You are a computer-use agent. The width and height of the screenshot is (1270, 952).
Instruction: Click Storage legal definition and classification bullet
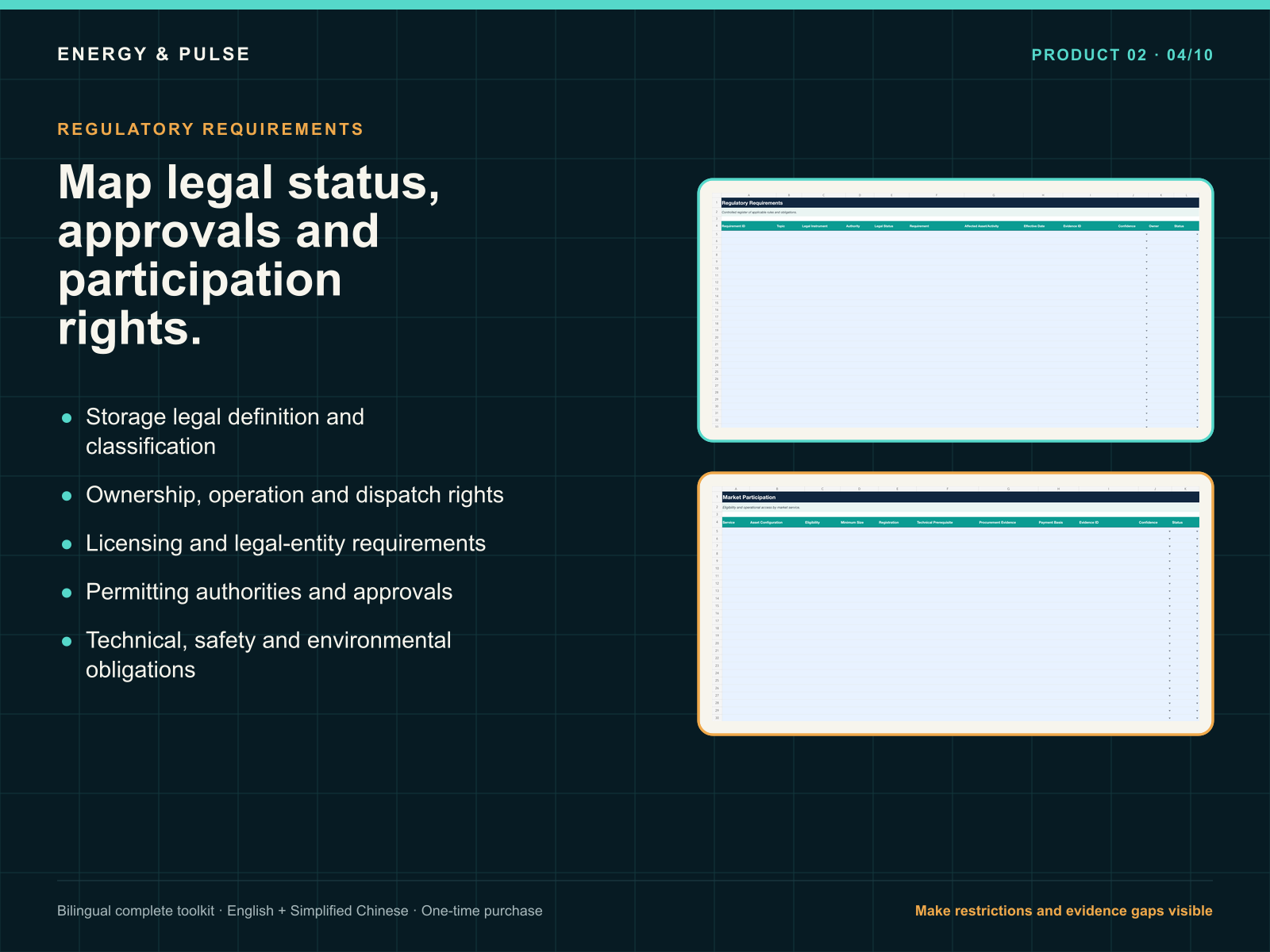[x=225, y=432]
